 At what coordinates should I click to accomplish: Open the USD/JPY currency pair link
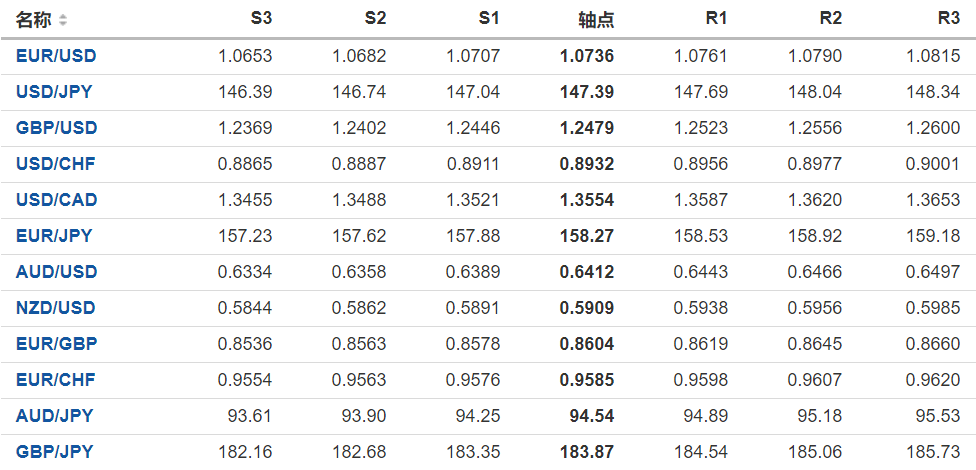pos(54,92)
